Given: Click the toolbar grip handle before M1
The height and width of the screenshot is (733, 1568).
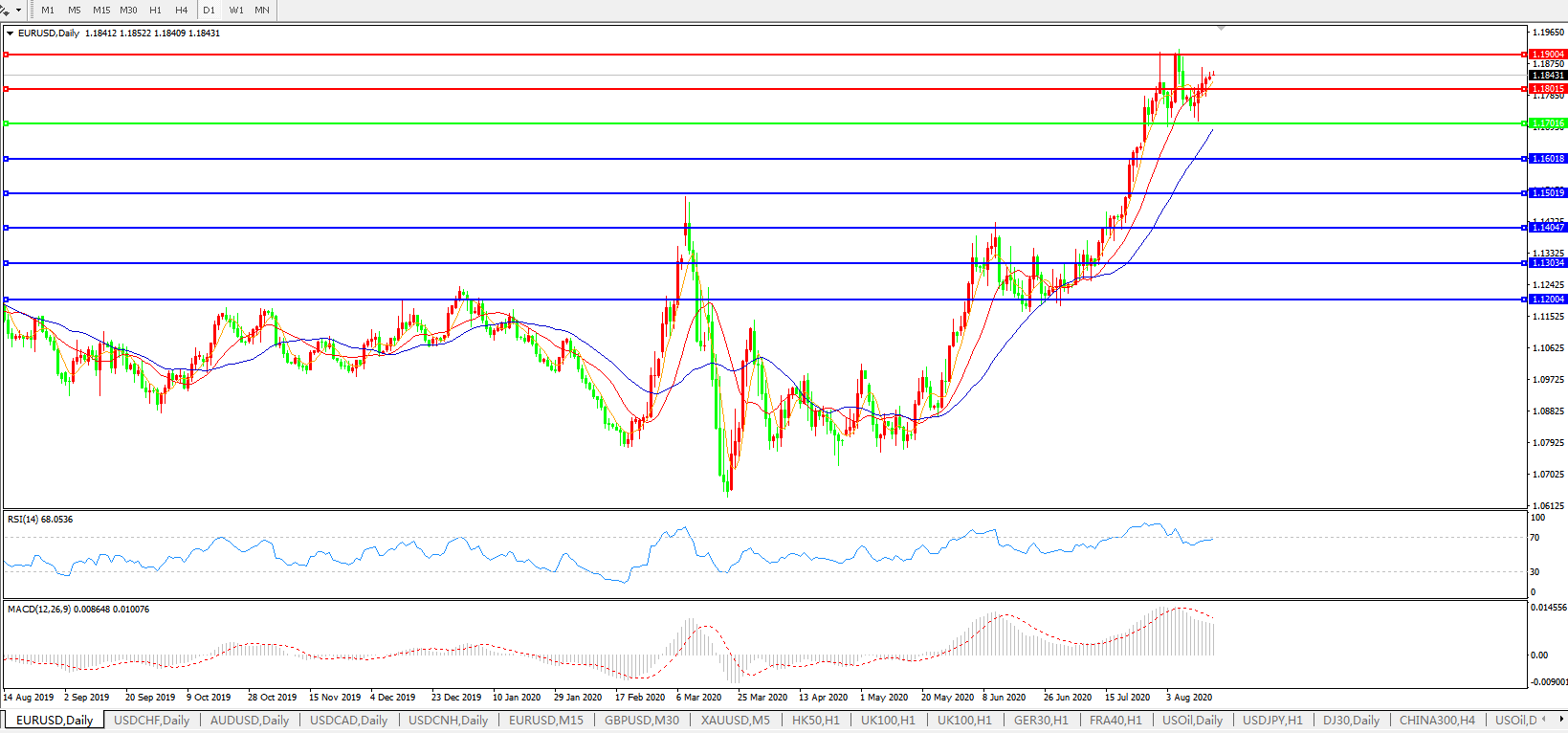Looking at the screenshot, I should (32, 10).
